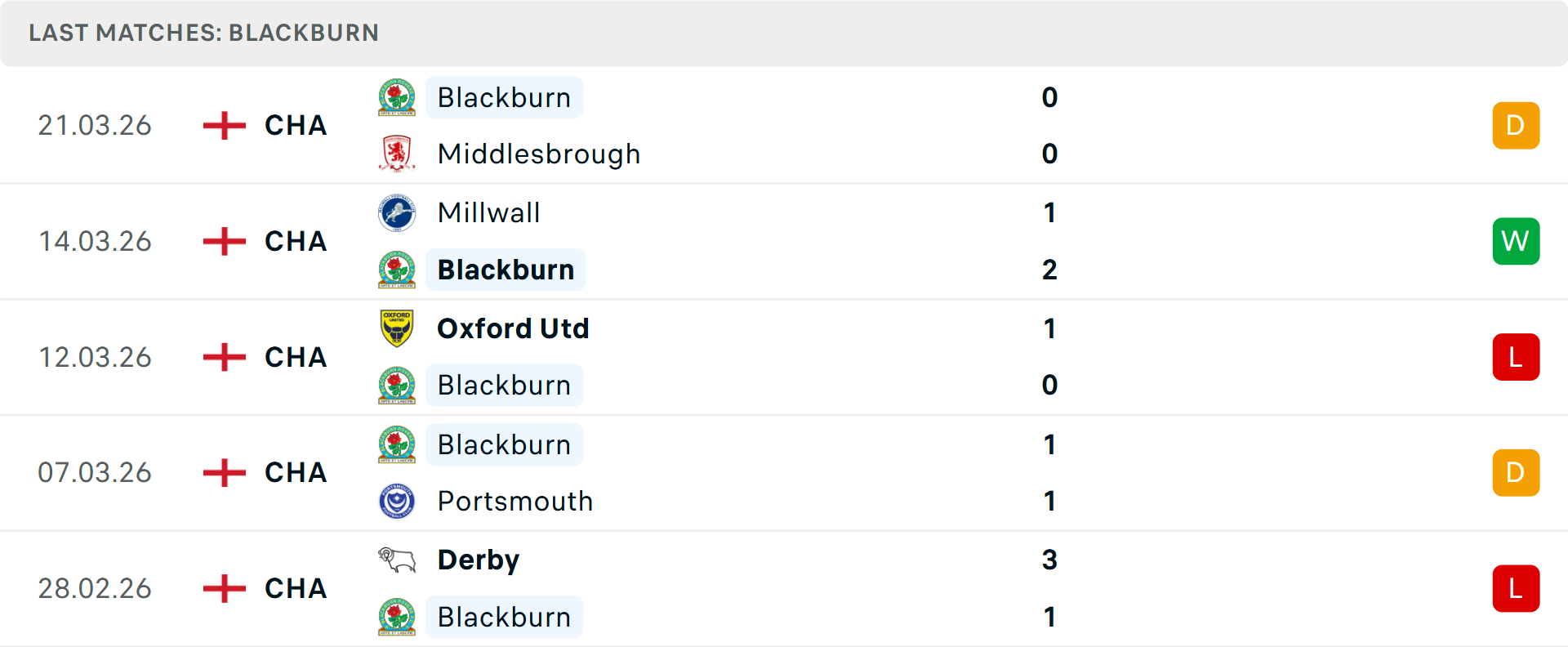Select the date 07.03.26
The height and width of the screenshot is (647, 1568).
pyautogui.click(x=95, y=472)
